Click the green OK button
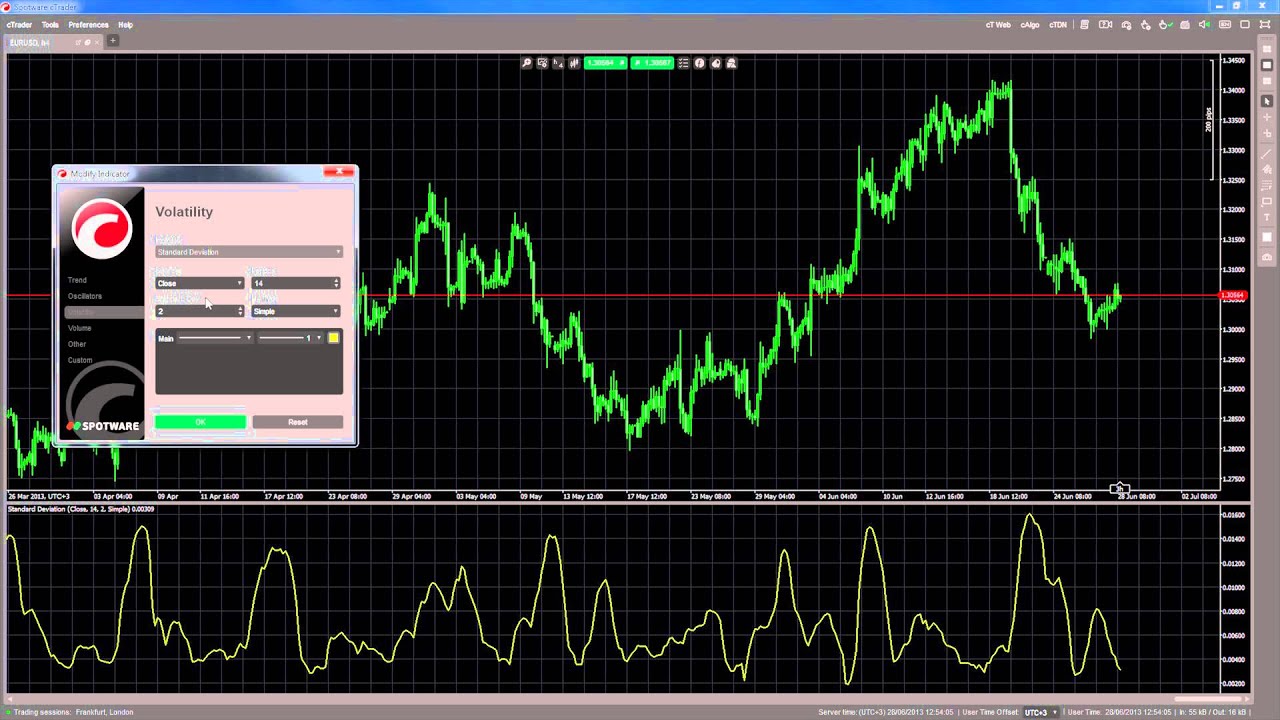The height and width of the screenshot is (720, 1280). coord(200,422)
